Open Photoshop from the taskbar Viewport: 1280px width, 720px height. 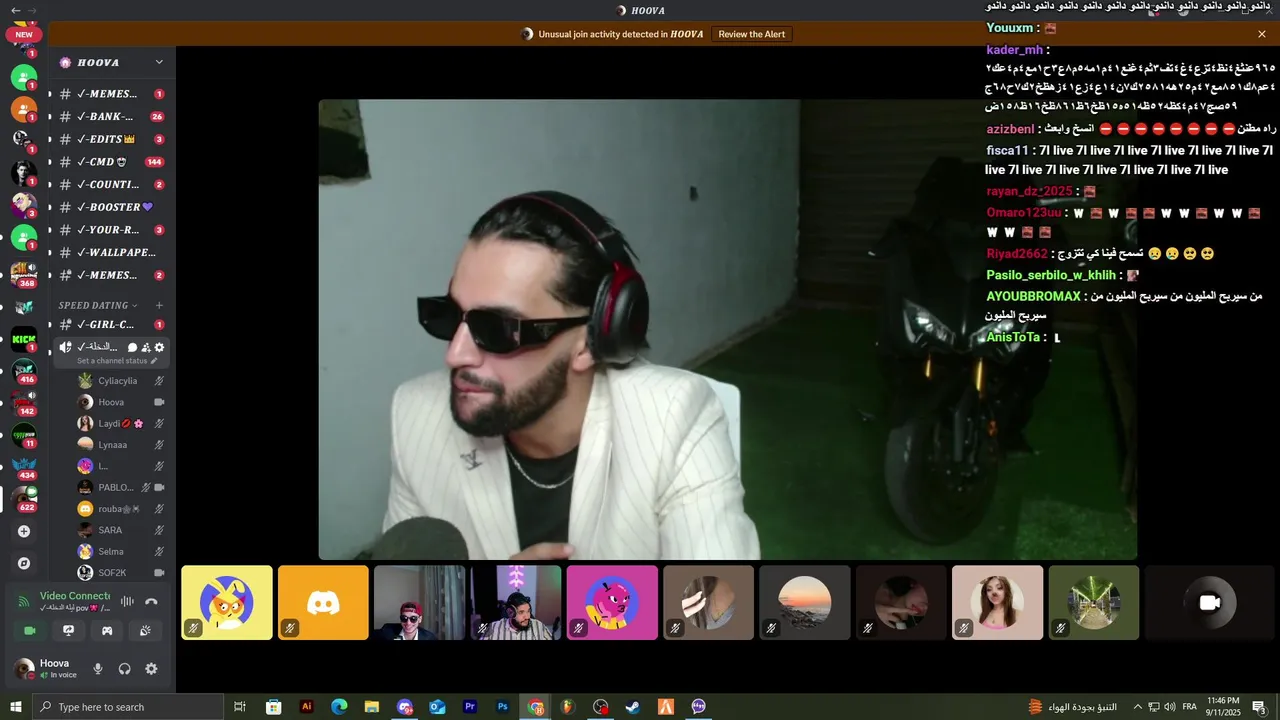[x=503, y=707]
